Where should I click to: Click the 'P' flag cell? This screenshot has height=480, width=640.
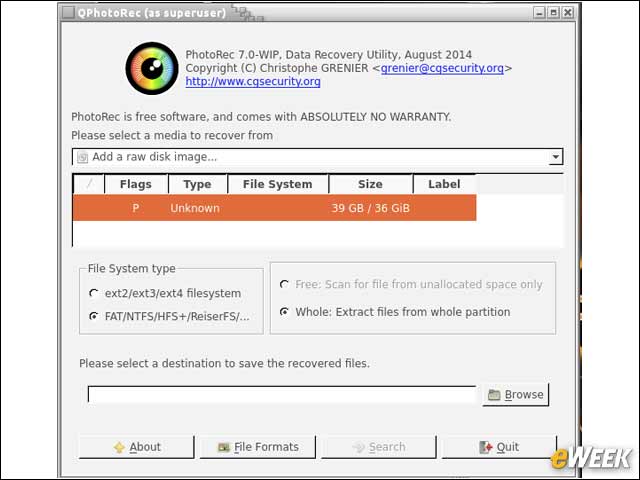point(136,208)
